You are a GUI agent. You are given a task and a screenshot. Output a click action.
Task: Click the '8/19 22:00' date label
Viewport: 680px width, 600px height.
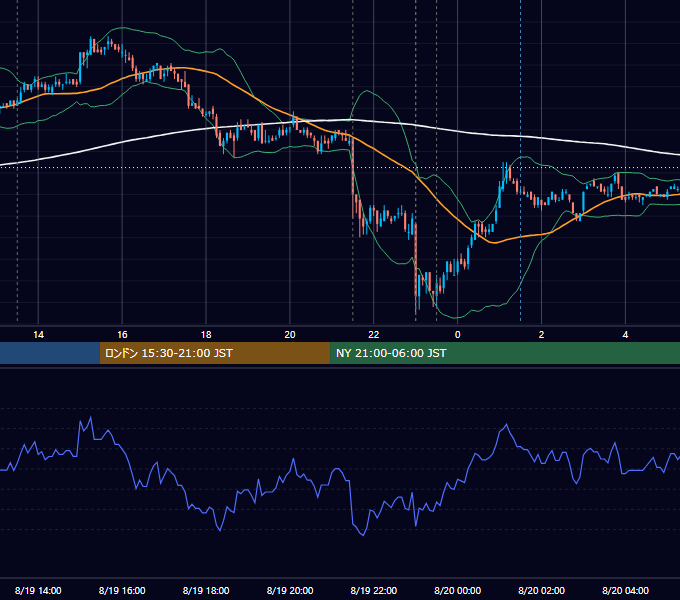pos(373,590)
